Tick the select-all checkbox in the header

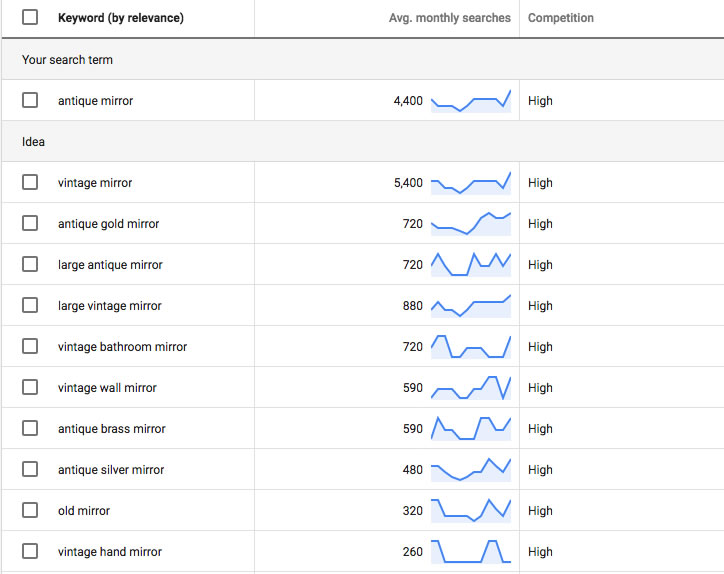[x=30, y=18]
